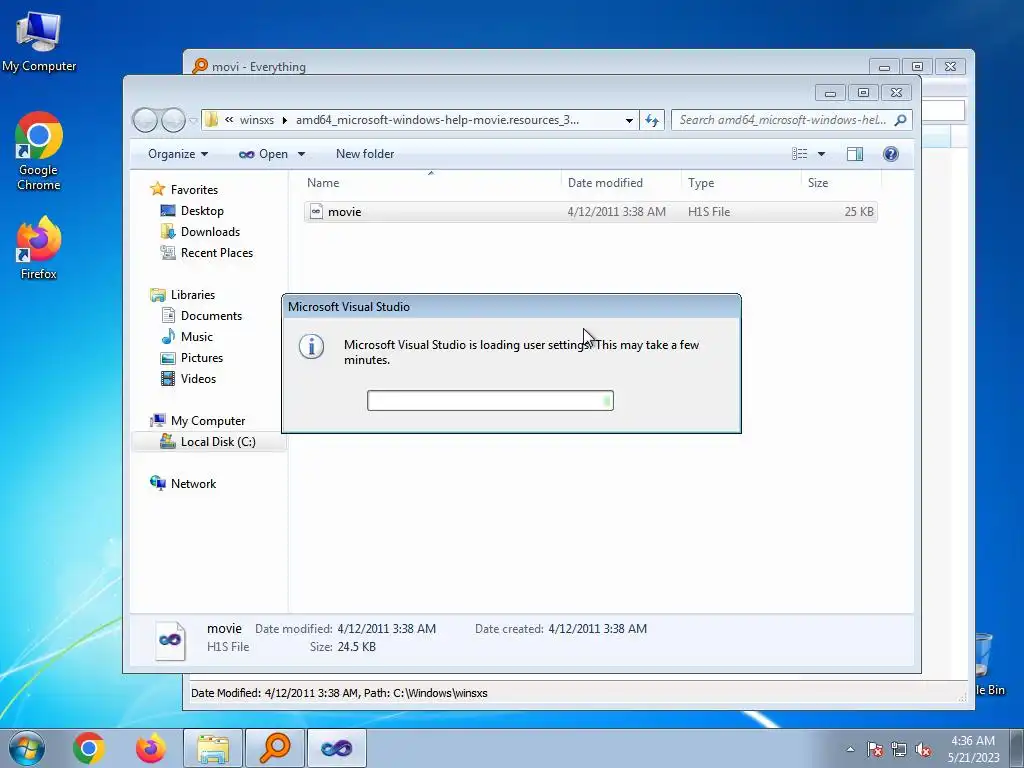The image size is (1024, 768).
Task: Click the Show desktop strip beside the clock
Action: point(1017,748)
